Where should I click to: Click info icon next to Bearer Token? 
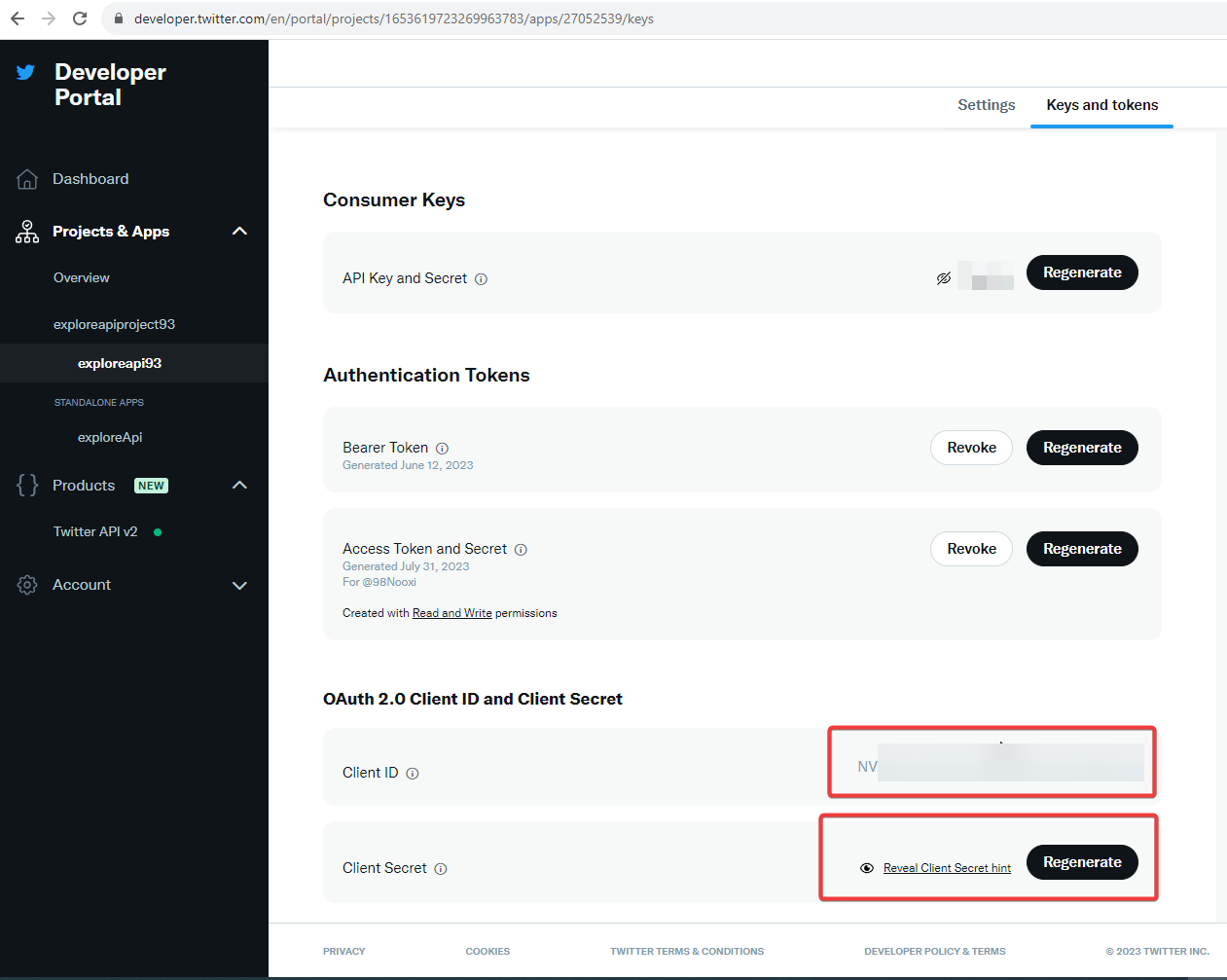tap(442, 449)
